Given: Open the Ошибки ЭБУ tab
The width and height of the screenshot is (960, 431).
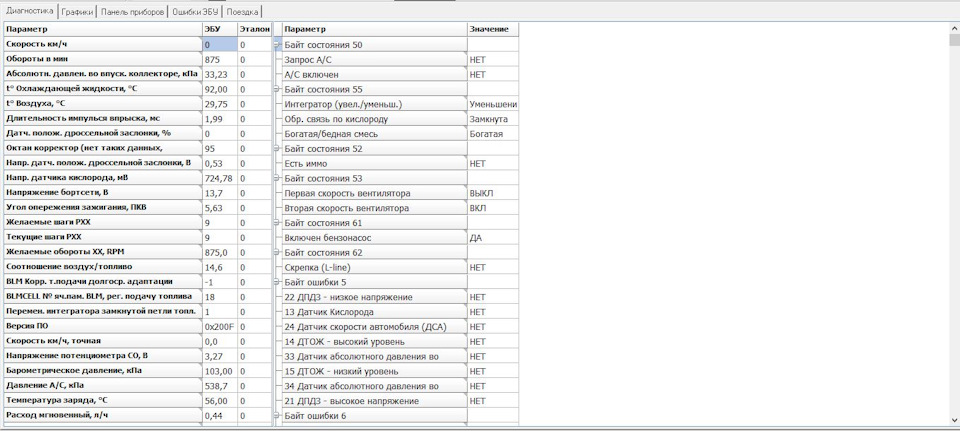Looking at the screenshot, I should 195,12.
